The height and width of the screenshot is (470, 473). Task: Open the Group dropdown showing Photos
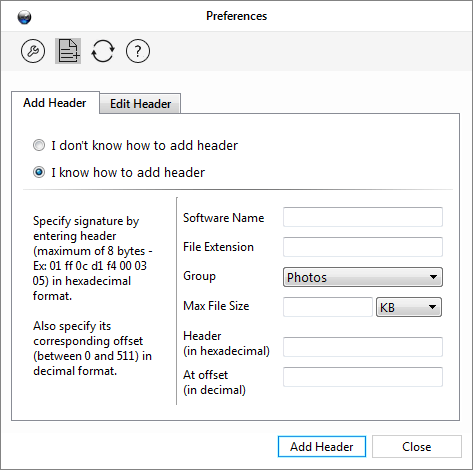click(x=363, y=277)
